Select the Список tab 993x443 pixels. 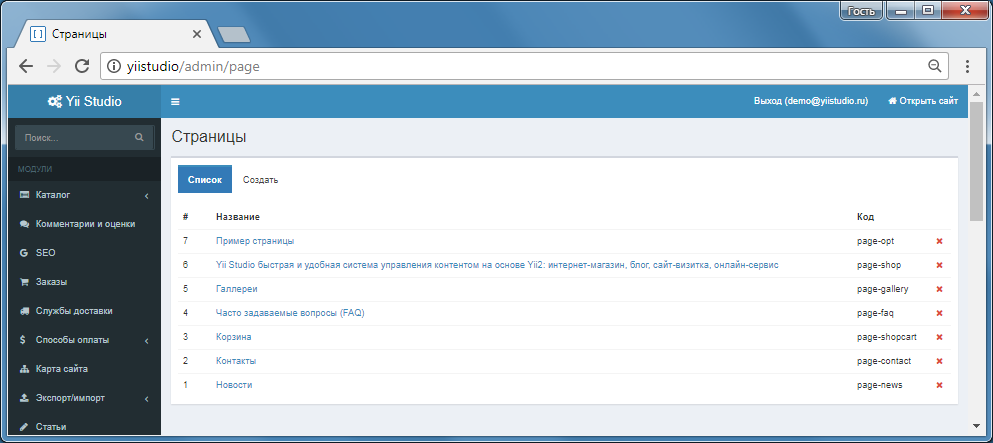coord(205,180)
